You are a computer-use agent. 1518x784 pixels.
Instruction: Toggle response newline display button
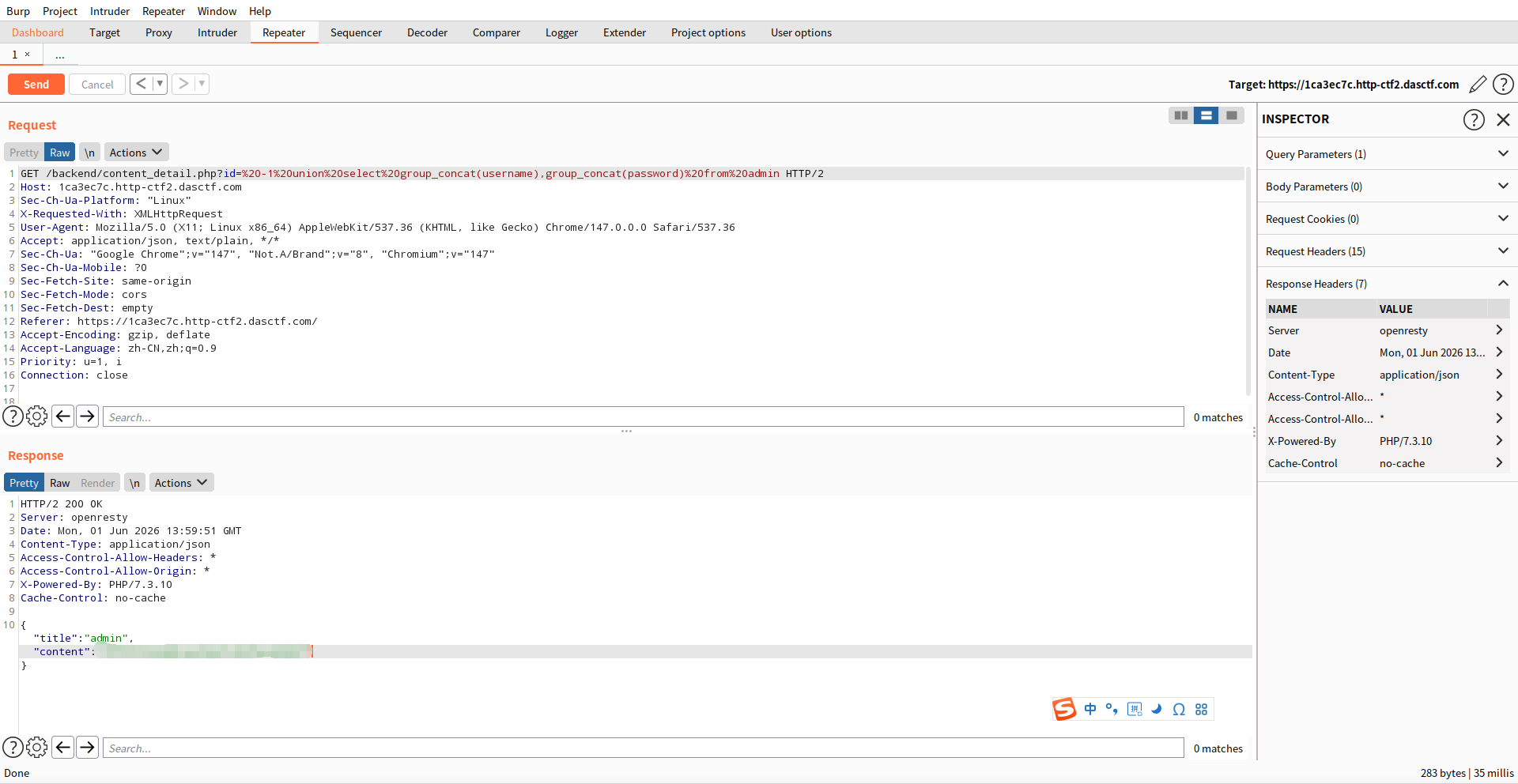tap(134, 483)
